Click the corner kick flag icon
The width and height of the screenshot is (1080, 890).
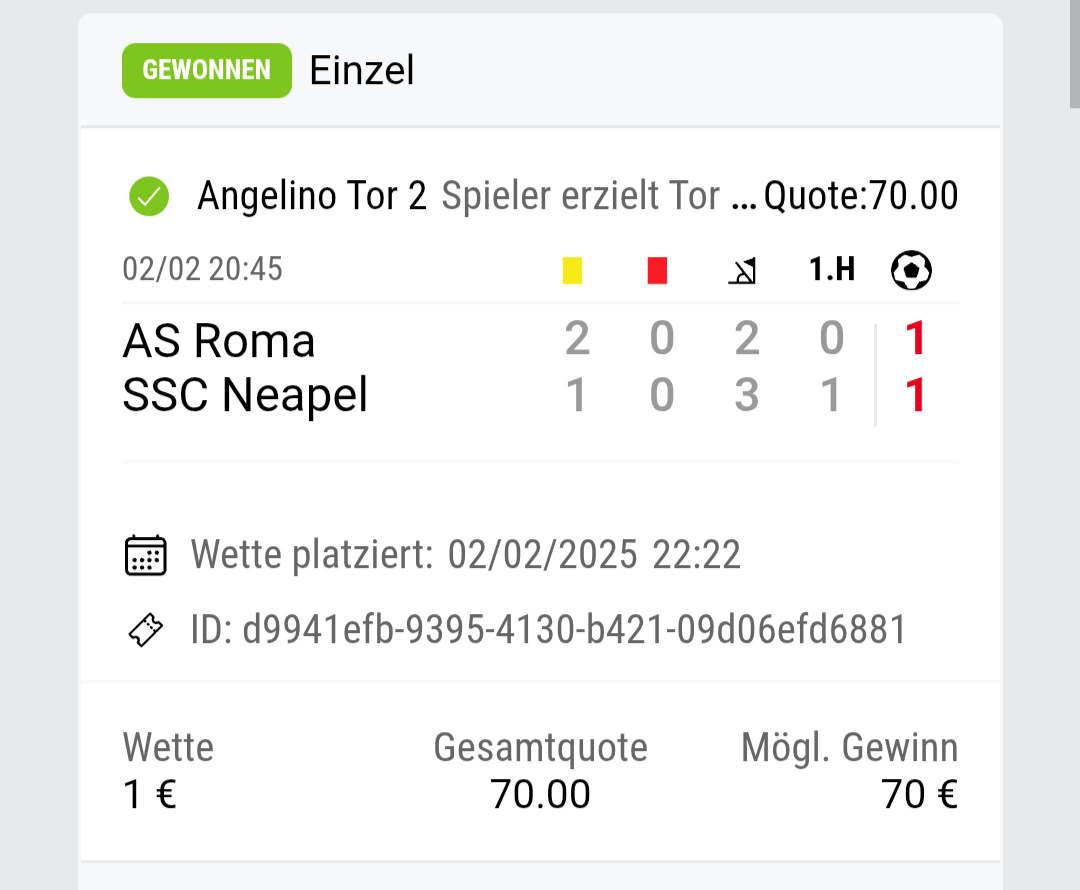pyautogui.click(x=742, y=270)
